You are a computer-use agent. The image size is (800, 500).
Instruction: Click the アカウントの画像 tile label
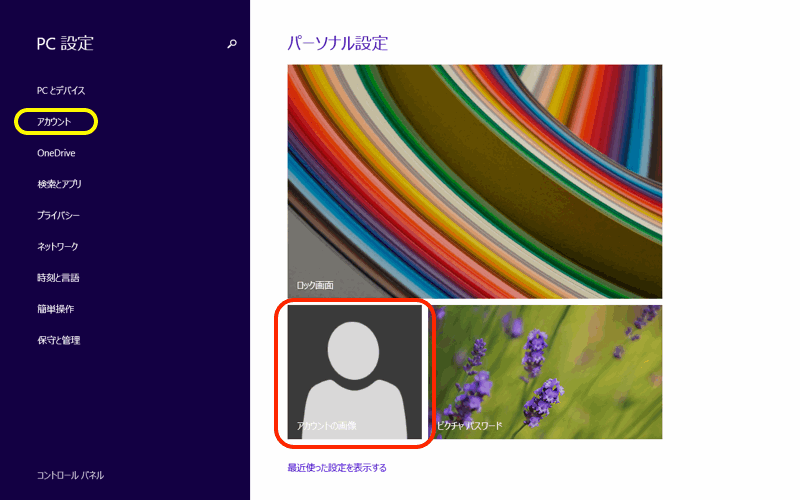tap(326, 426)
